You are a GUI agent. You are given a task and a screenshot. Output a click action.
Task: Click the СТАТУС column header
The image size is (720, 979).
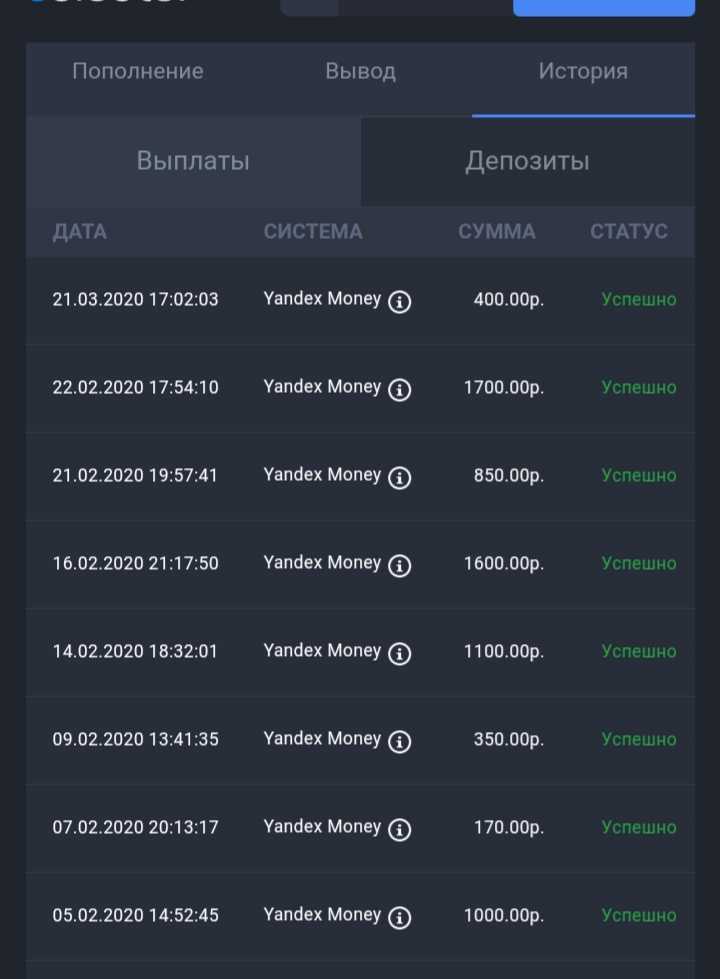click(x=629, y=232)
